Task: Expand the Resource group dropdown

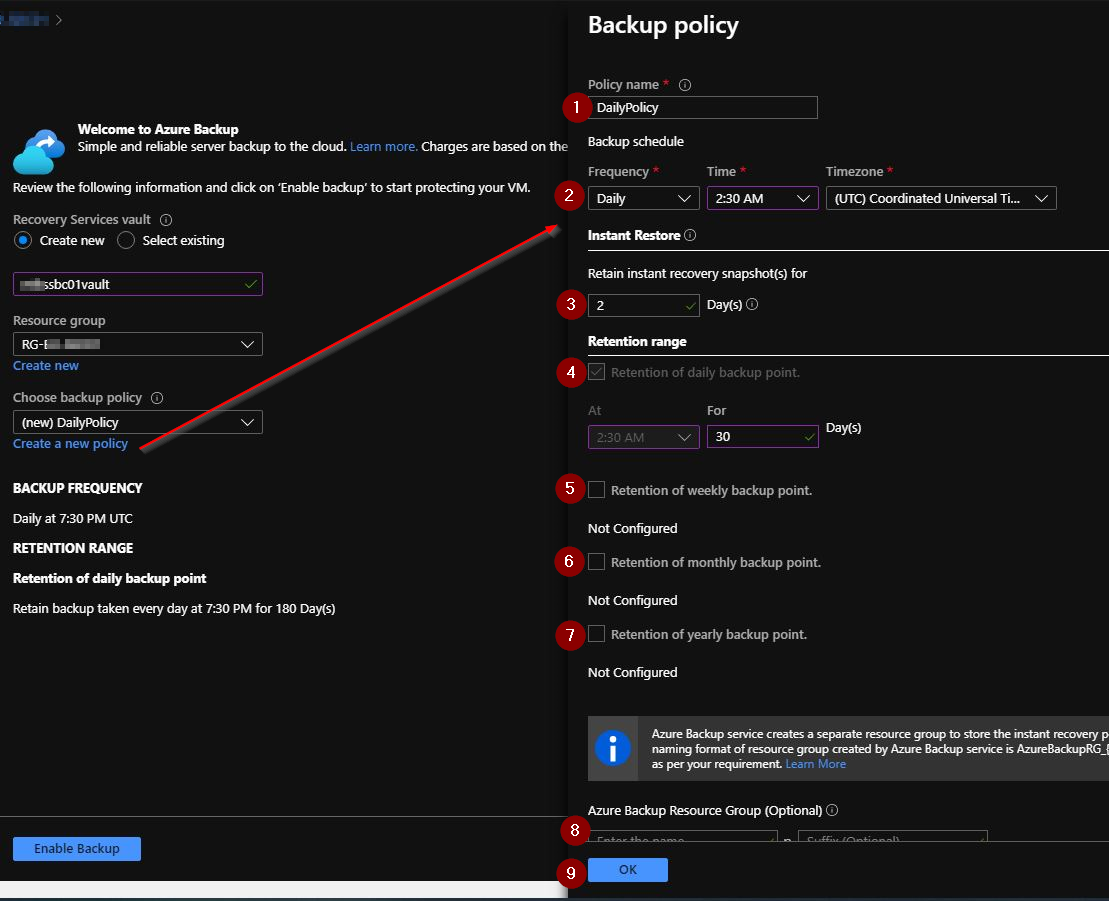Action: click(137, 345)
